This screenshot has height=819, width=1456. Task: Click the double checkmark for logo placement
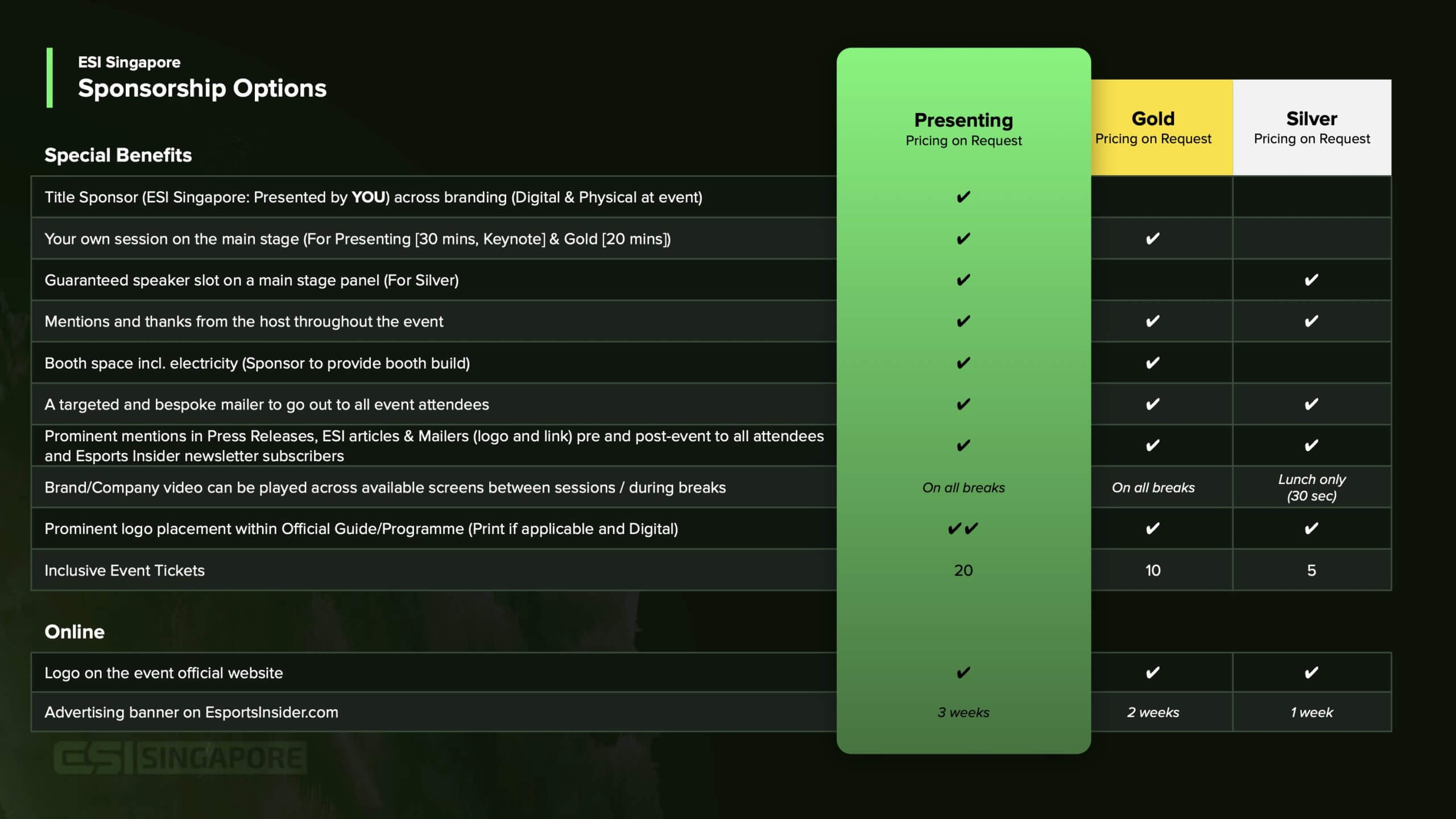pos(963,529)
